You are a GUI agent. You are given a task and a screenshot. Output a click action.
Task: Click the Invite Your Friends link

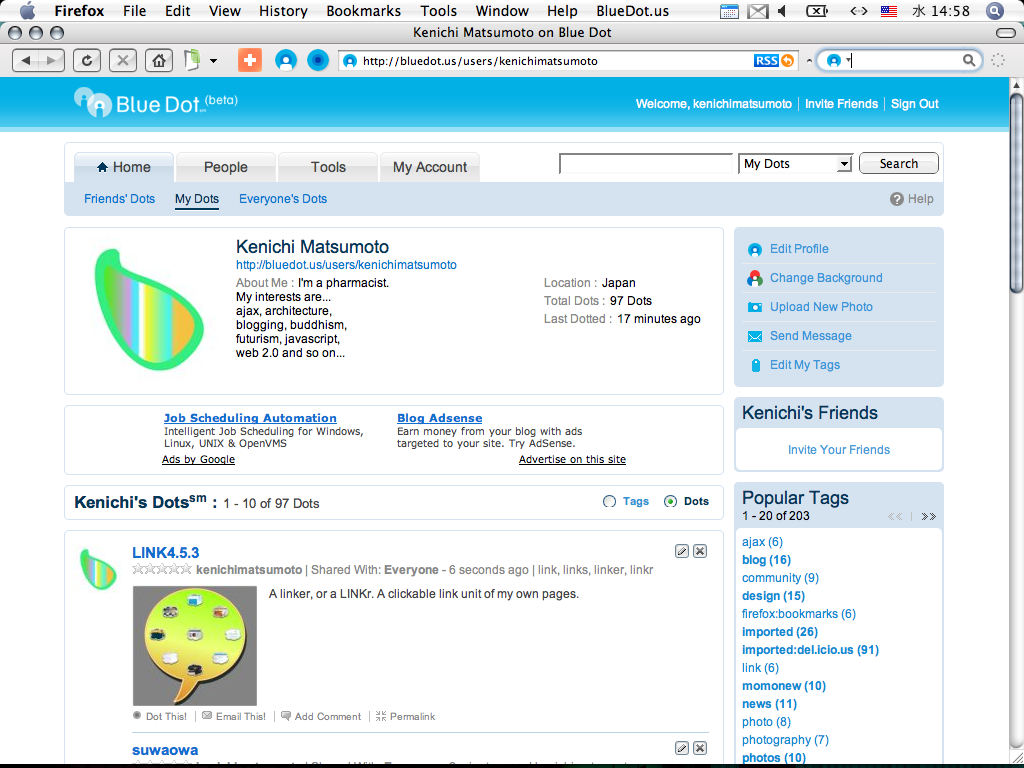point(839,450)
